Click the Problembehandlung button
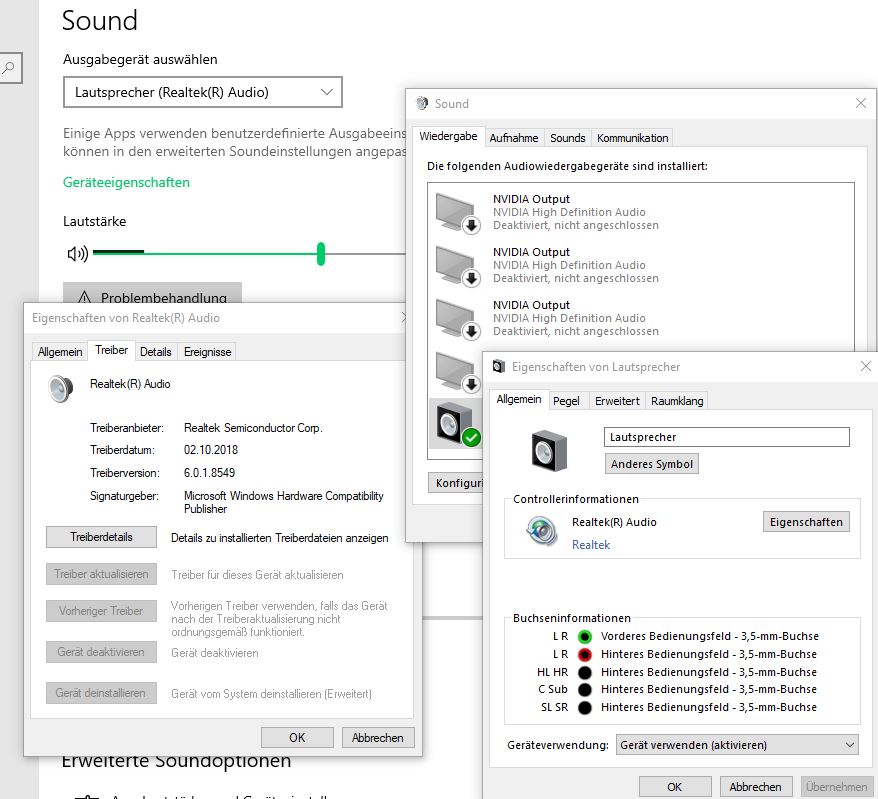The width and height of the screenshot is (878, 799). 152,293
